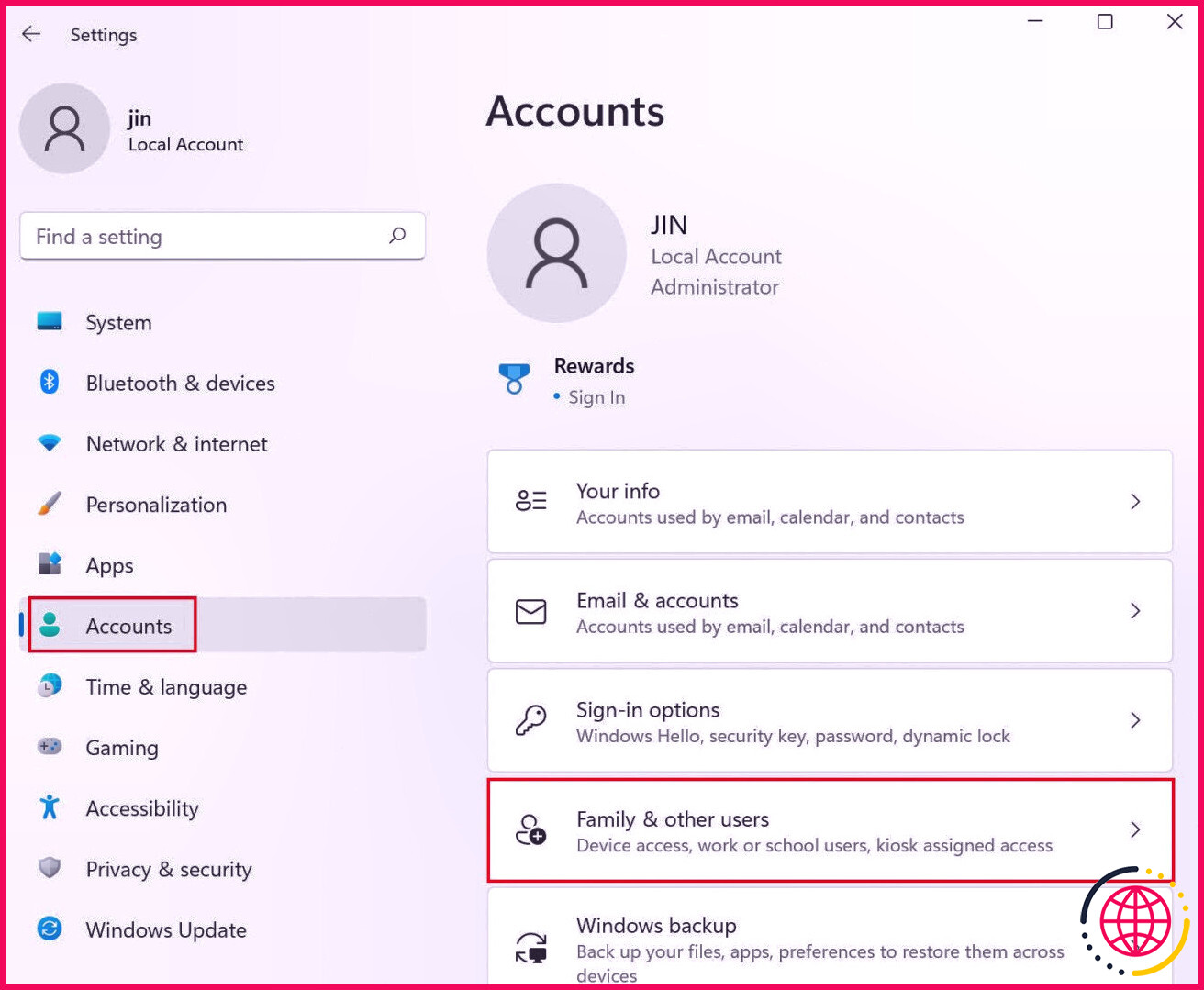Click the search magnifier icon
Screen dimensions: 1204x990
pyautogui.click(x=397, y=236)
